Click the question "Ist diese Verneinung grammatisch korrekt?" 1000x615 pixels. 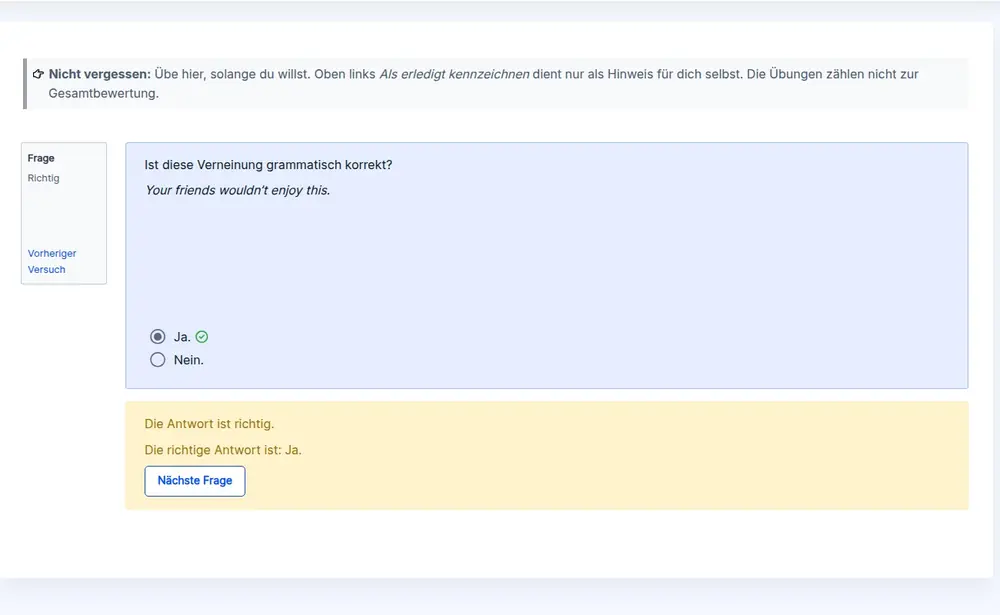[268, 165]
